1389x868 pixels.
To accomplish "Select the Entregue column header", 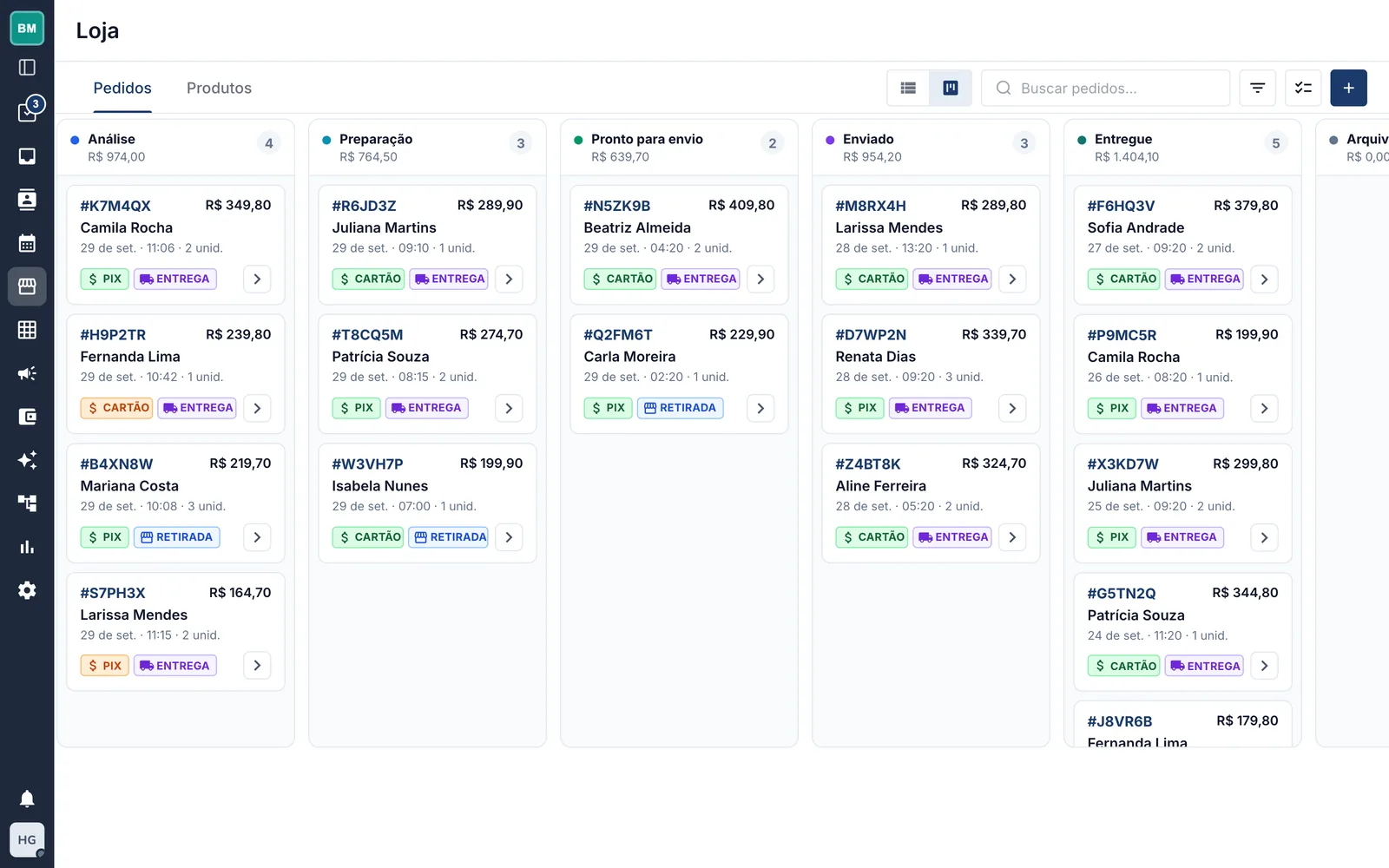I will click(x=1182, y=148).
